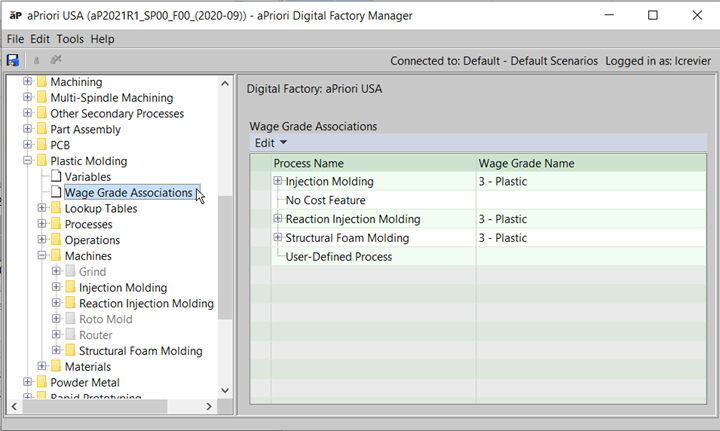Click the blue Save disk icon
720x431 pixels.
click(13, 60)
